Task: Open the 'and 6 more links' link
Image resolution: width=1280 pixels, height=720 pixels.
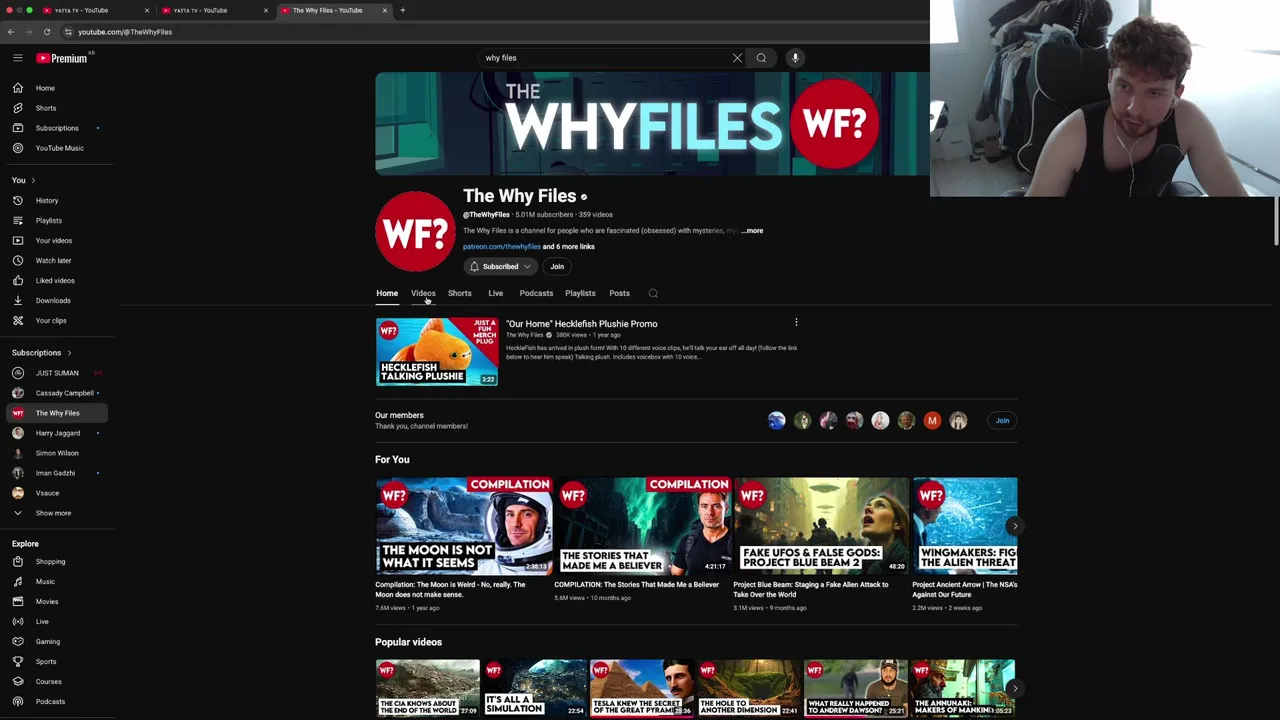Action: click(x=568, y=247)
